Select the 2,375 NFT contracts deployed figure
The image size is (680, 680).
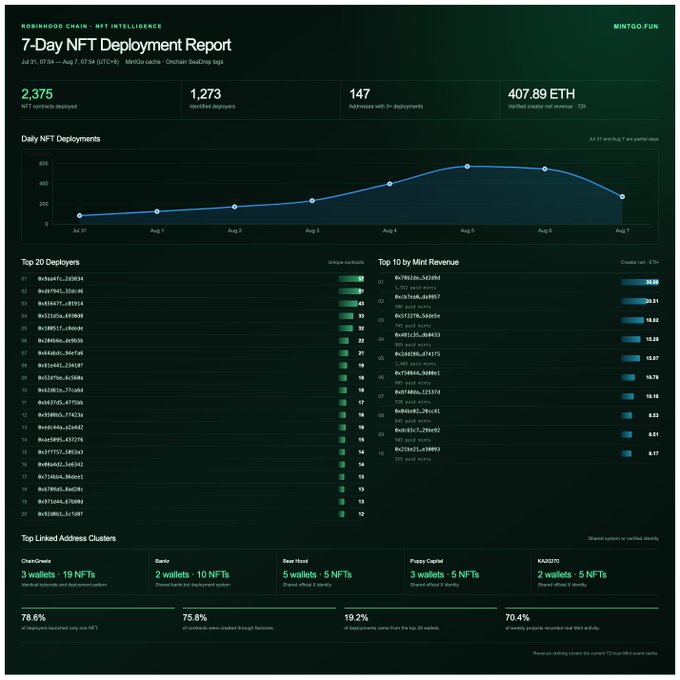37,94
